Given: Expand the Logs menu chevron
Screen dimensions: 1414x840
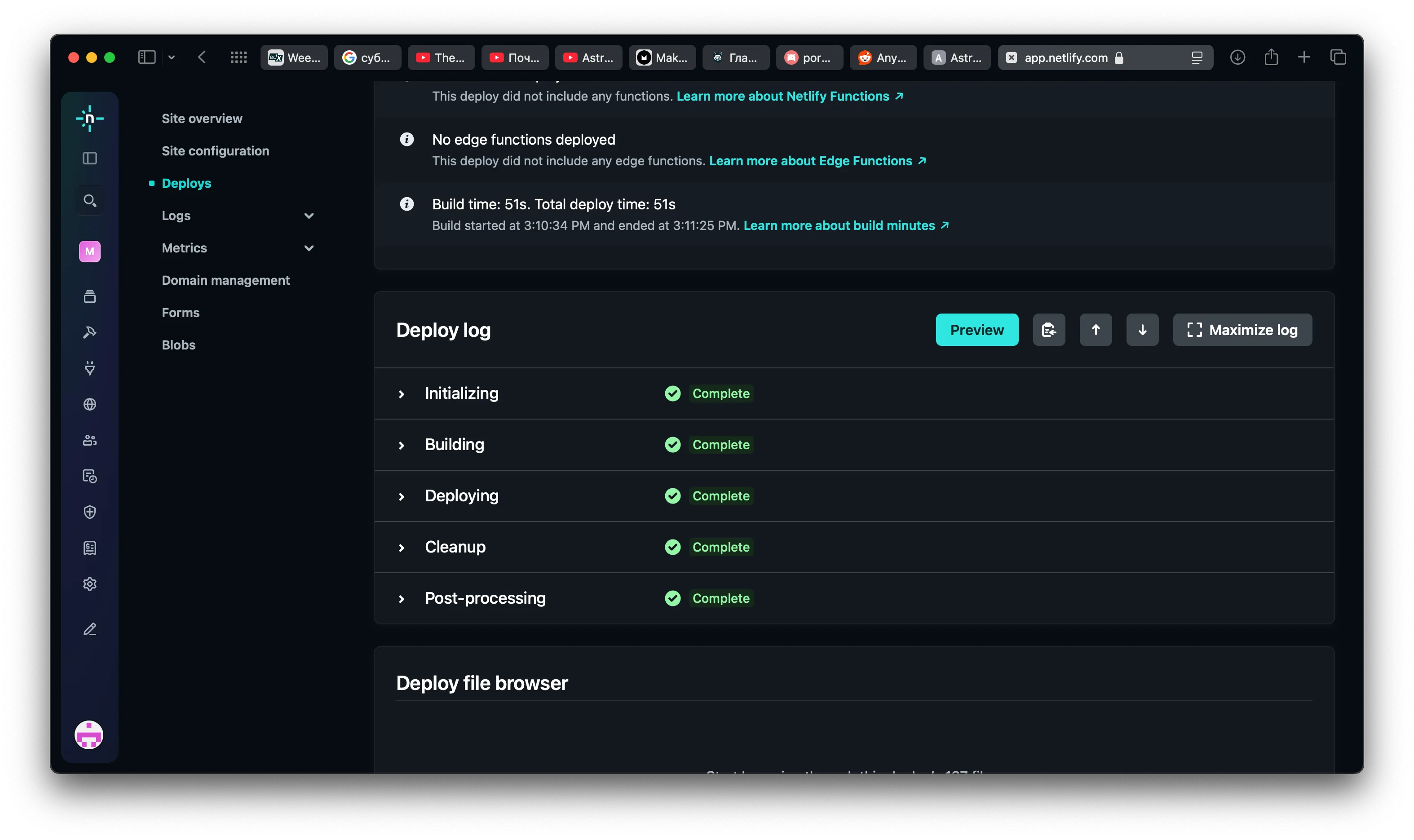Looking at the screenshot, I should [x=309, y=216].
